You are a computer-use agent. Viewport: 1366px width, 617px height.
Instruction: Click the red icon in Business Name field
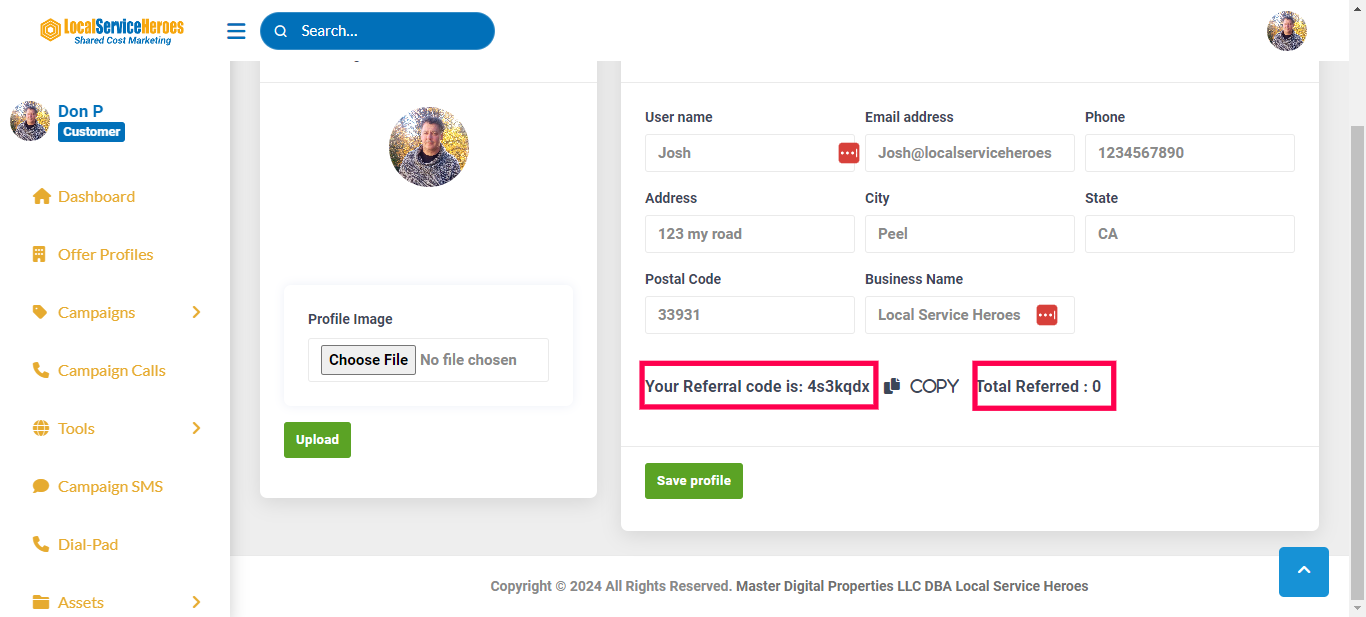coord(1046,315)
